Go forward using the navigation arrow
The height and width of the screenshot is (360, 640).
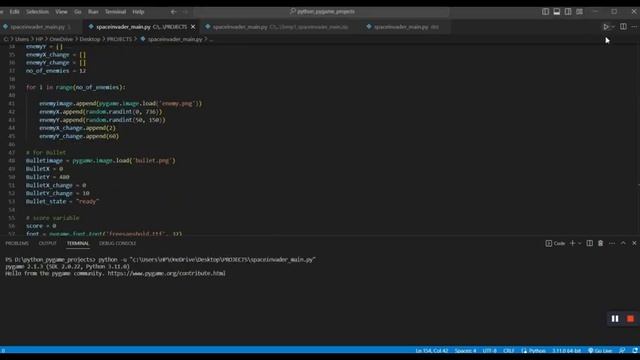point(185,12)
